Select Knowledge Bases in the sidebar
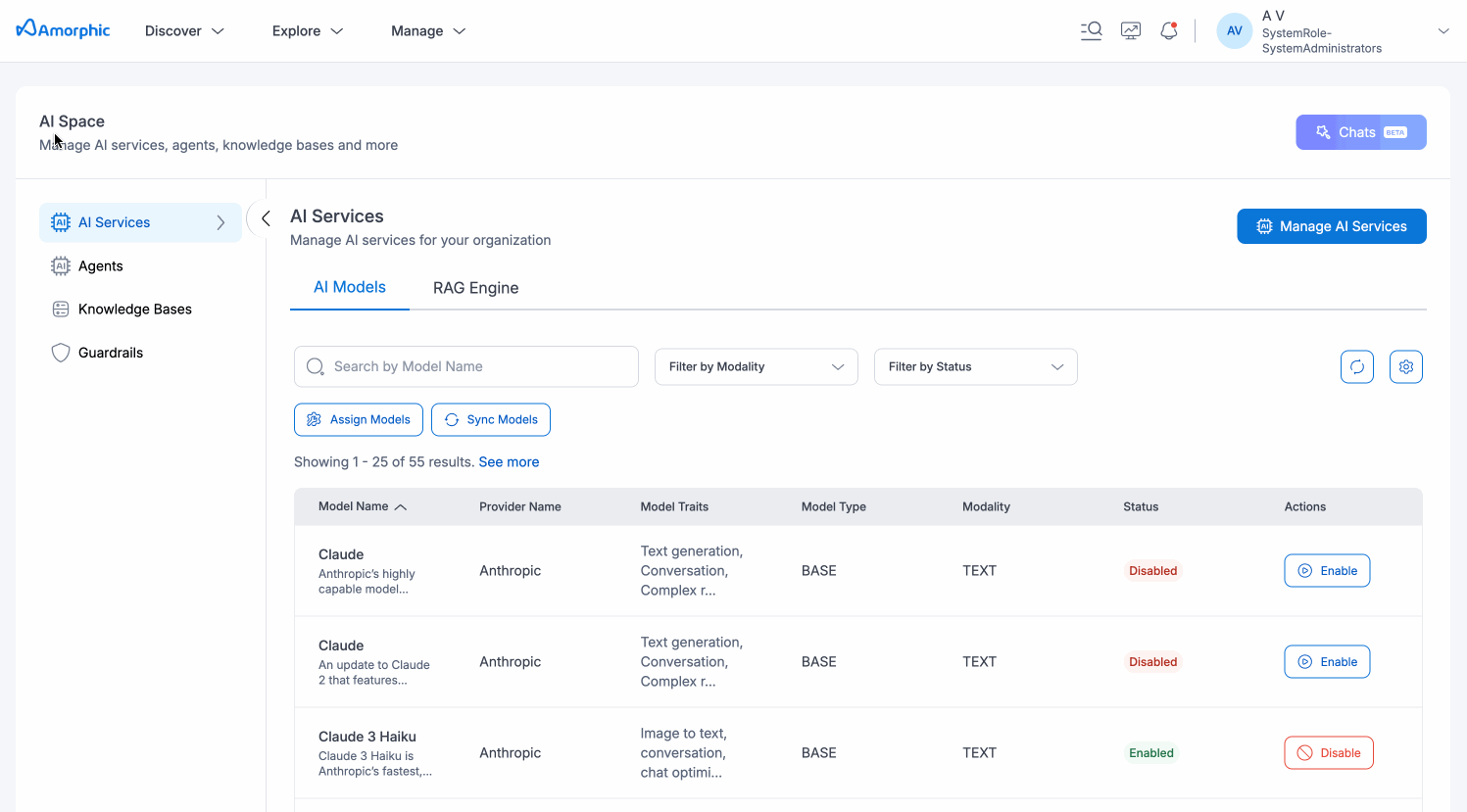Viewport: 1467px width, 812px height. tap(134, 310)
